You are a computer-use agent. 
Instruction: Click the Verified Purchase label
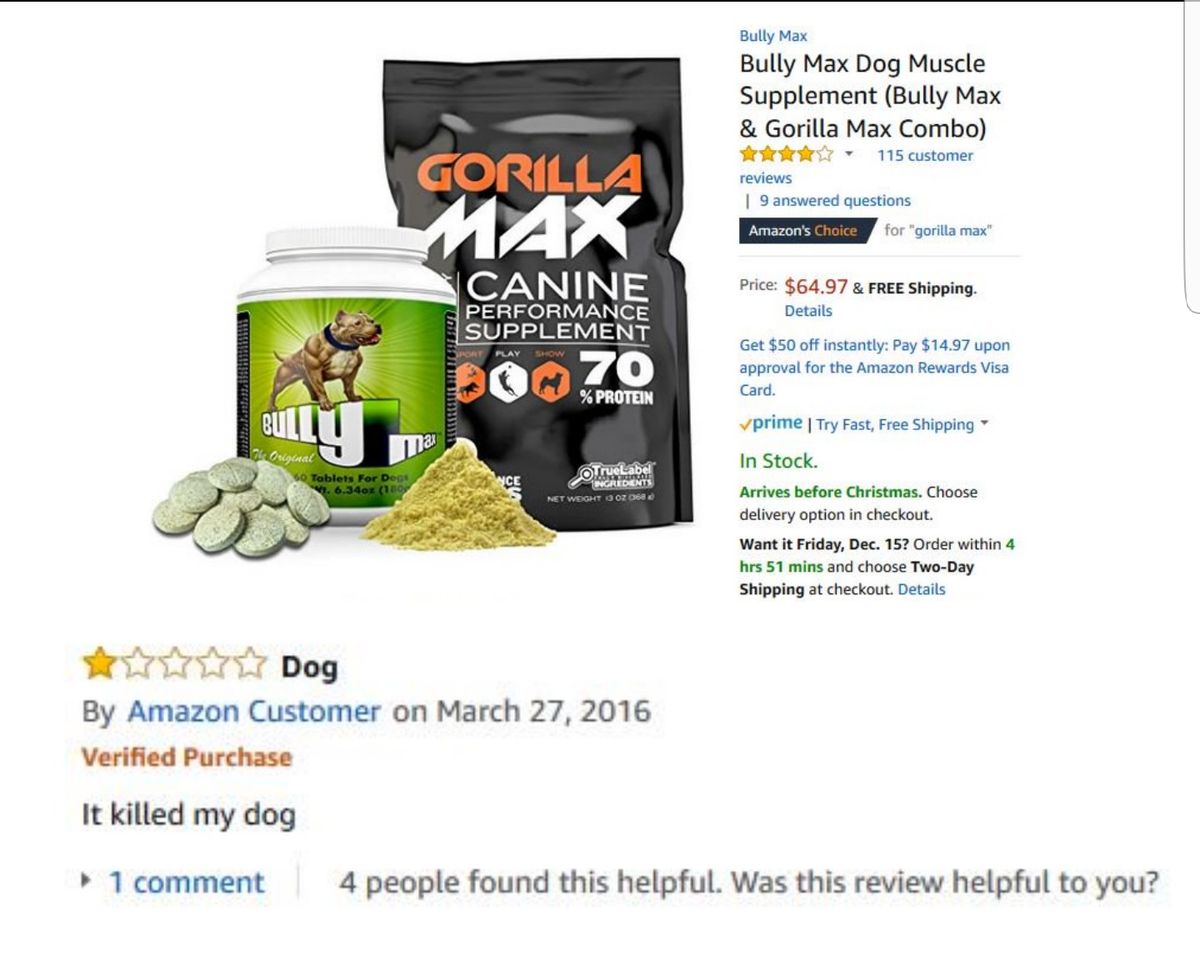(x=187, y=757)
